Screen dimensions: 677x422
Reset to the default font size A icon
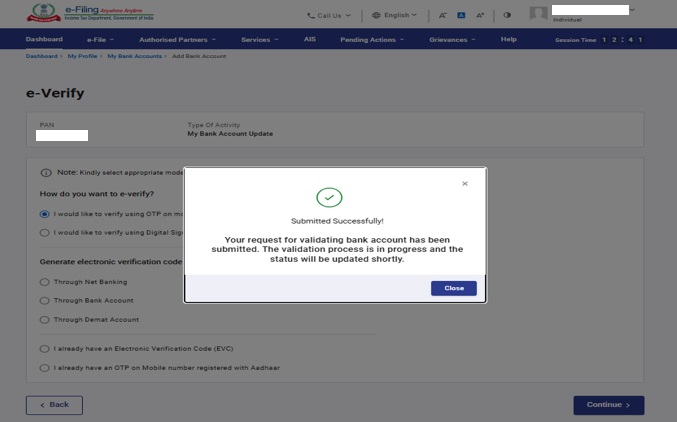460,15
